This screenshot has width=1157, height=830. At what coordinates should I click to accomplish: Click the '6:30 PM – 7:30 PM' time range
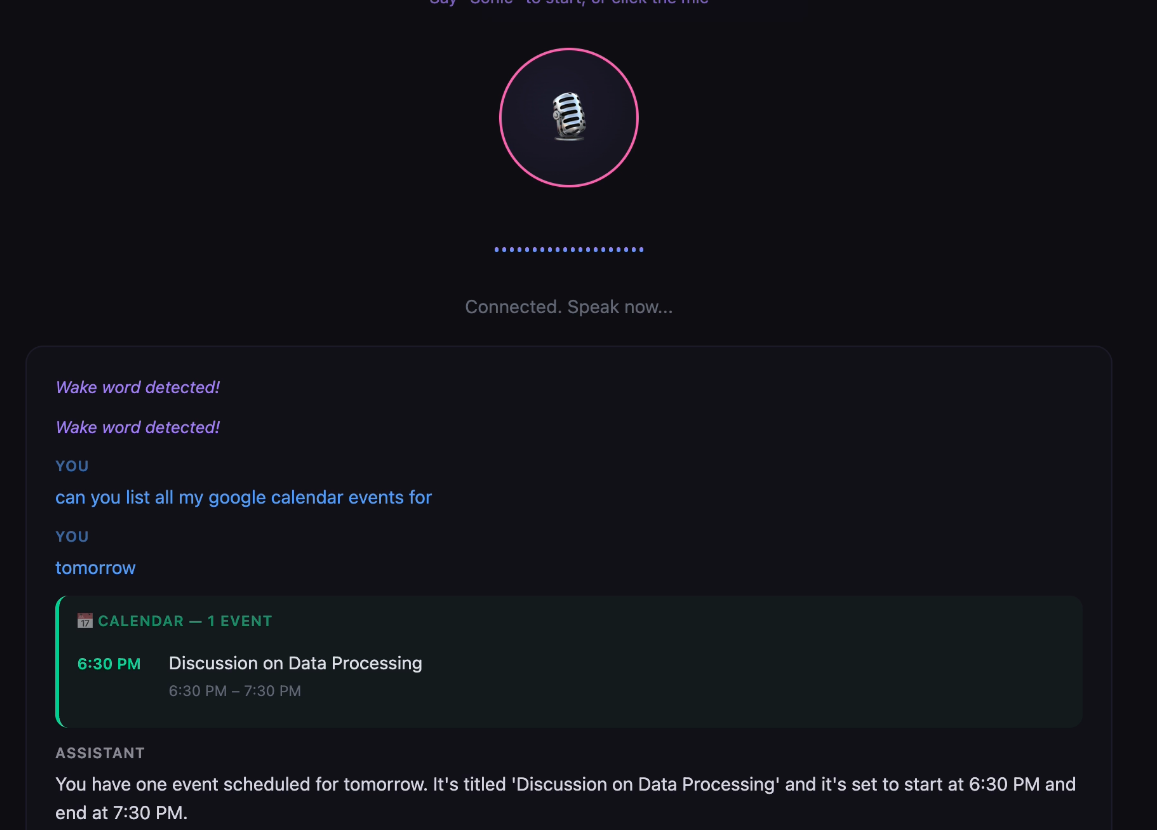(235, 691)
